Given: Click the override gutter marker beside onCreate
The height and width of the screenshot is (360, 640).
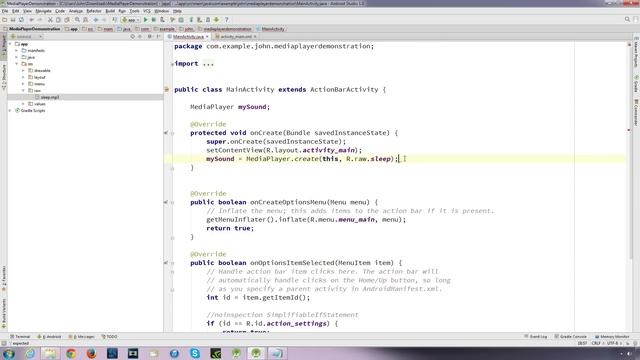Looking at the screenshot, I should (166, 133).
